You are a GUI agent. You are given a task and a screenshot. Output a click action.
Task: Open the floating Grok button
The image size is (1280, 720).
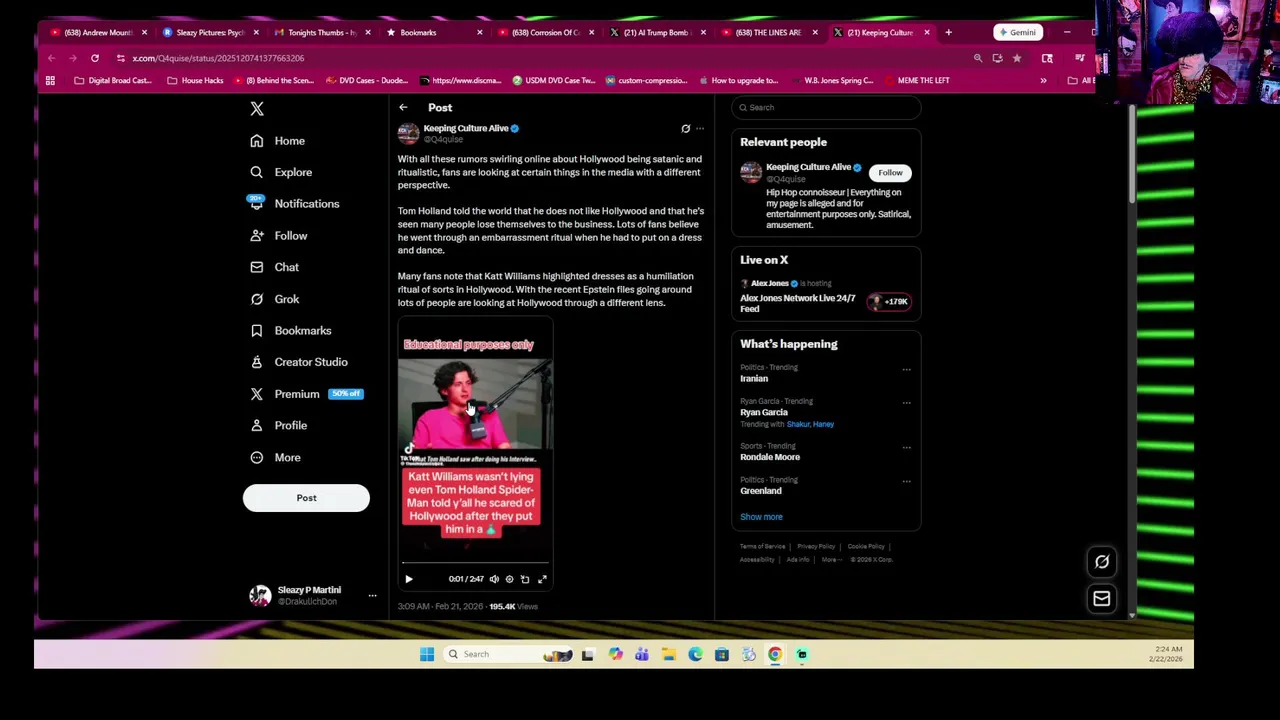pos(1102,562)
